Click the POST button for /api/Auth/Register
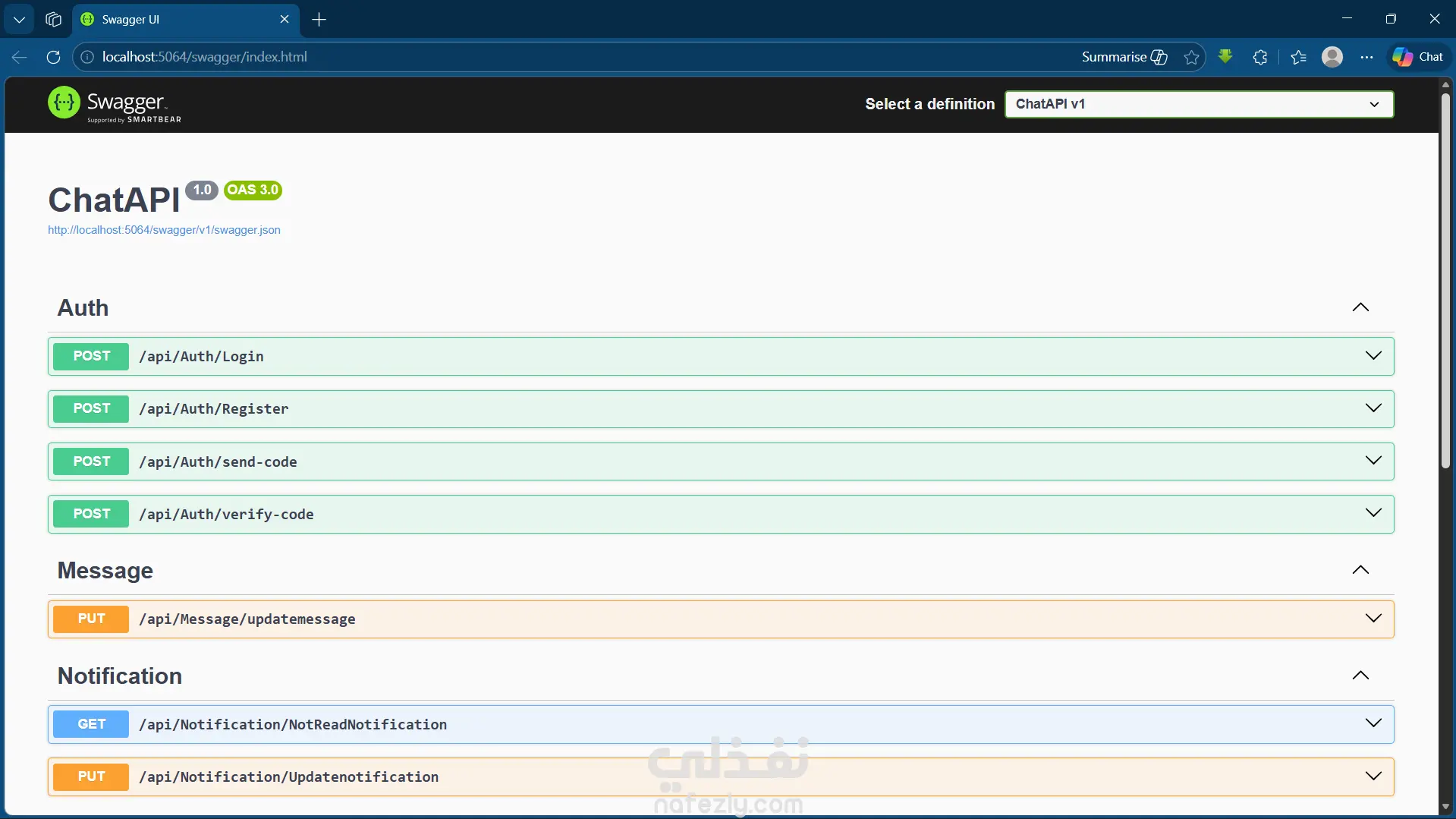This screenshot has height=819, width=1456. point(91,408)
